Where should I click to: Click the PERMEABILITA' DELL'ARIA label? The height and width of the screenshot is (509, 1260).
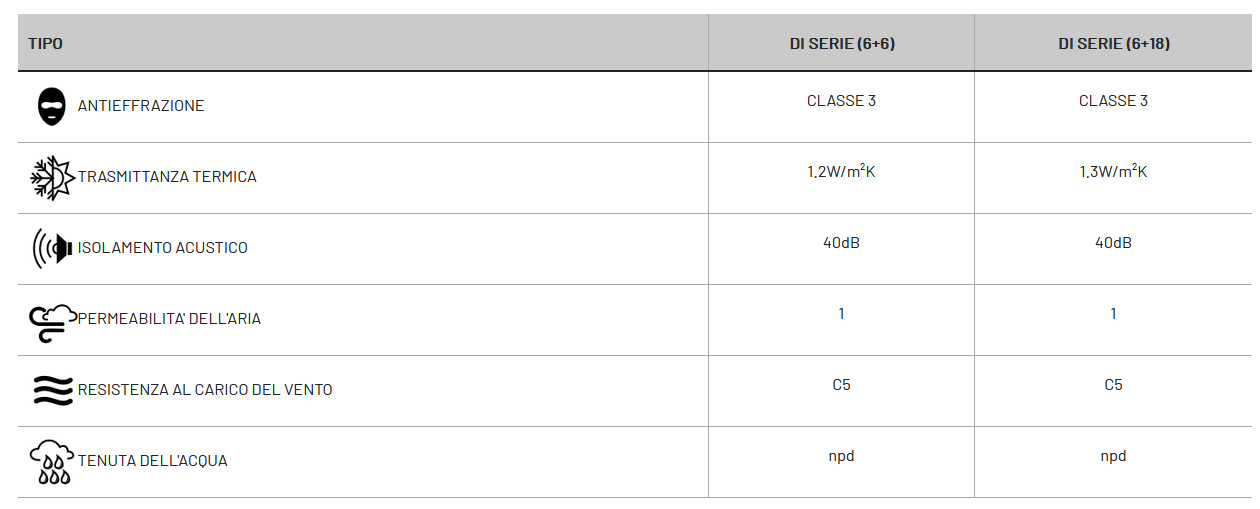click(x=169, y=319)
